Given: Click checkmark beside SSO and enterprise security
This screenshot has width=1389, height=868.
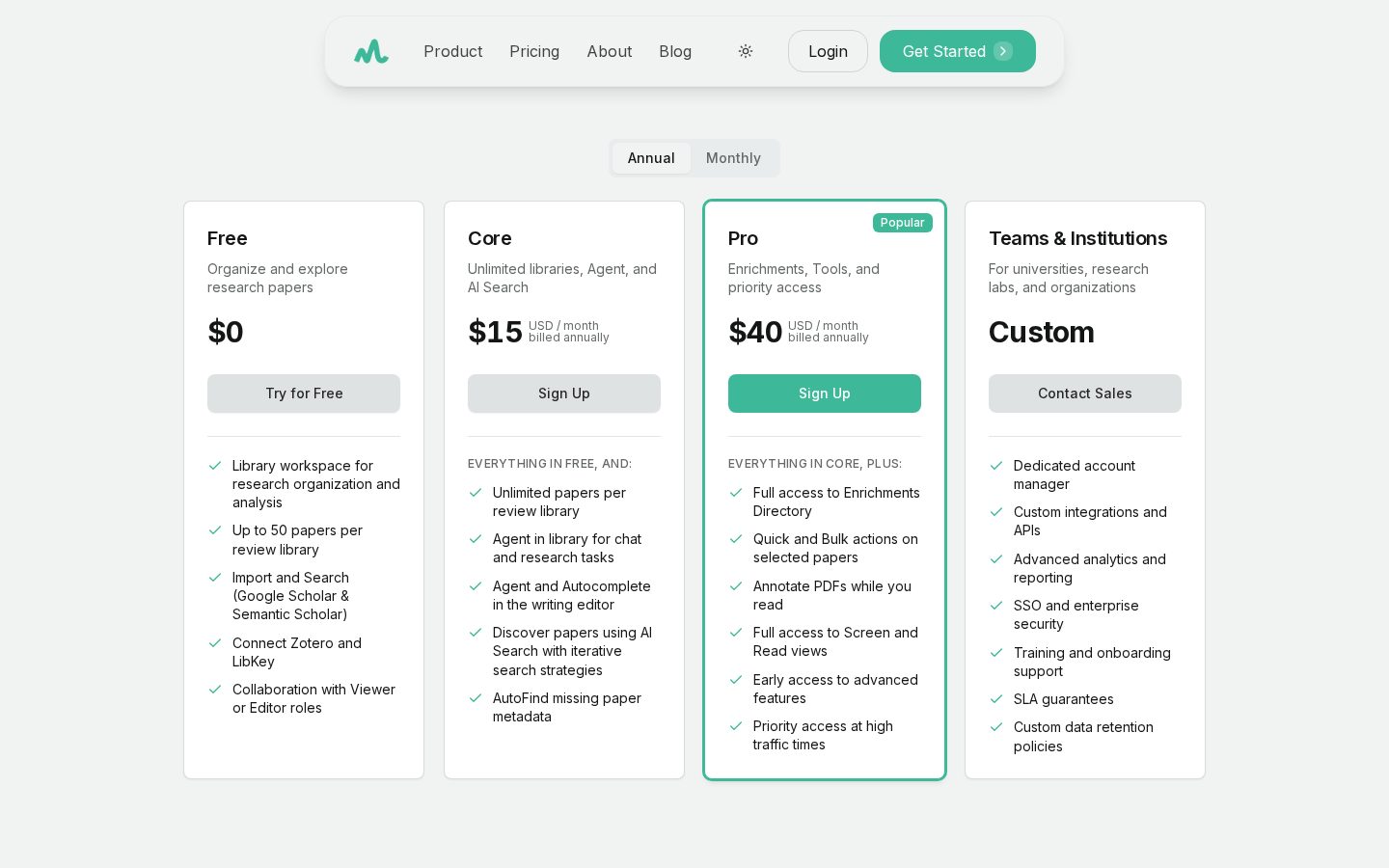Looking at the screenshot, I should point(996,606).
